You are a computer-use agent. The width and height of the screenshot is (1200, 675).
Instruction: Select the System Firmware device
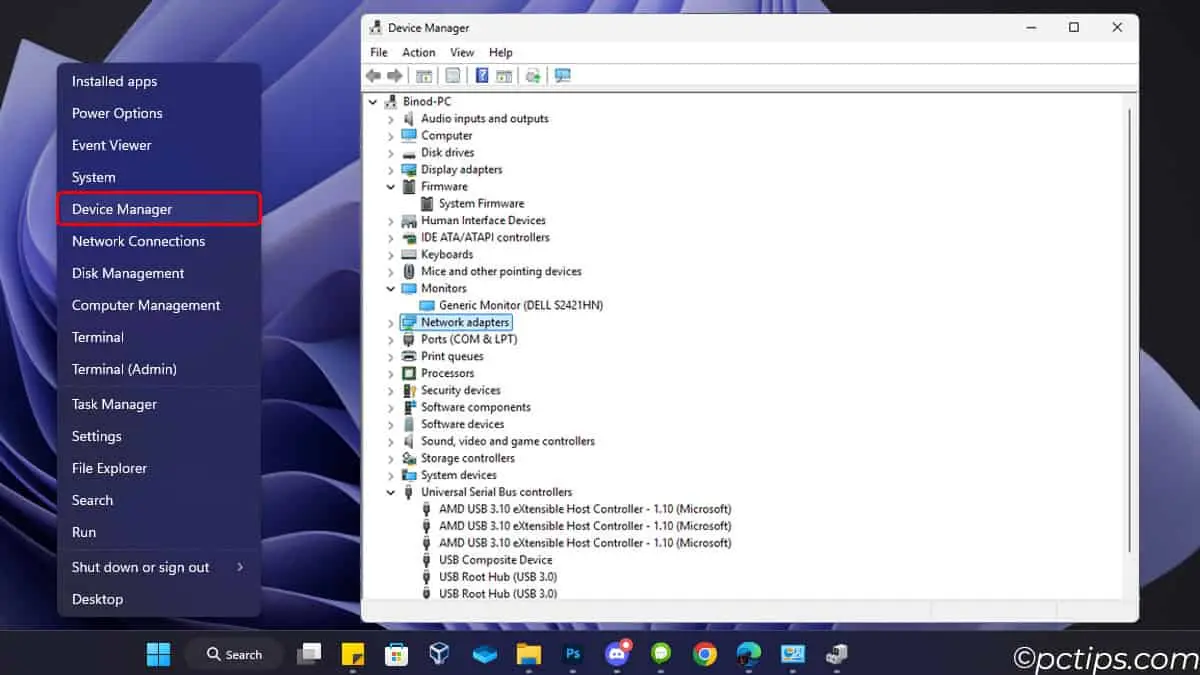481,204
